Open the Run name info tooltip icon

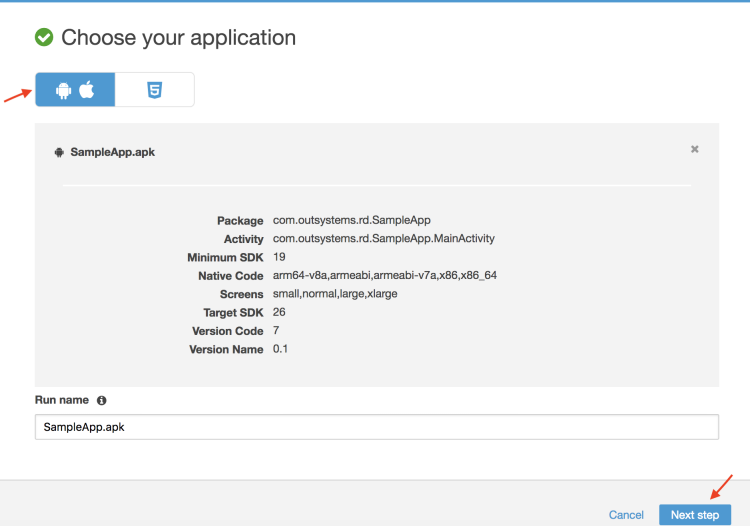102,400
